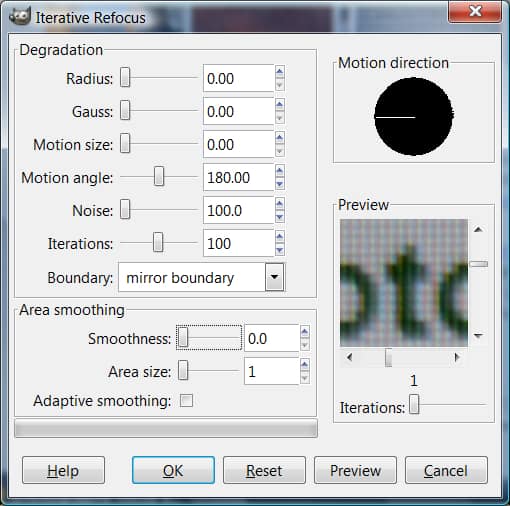Open Help for Iterative Refocus
510x506 pixels.
click(63, 470)
